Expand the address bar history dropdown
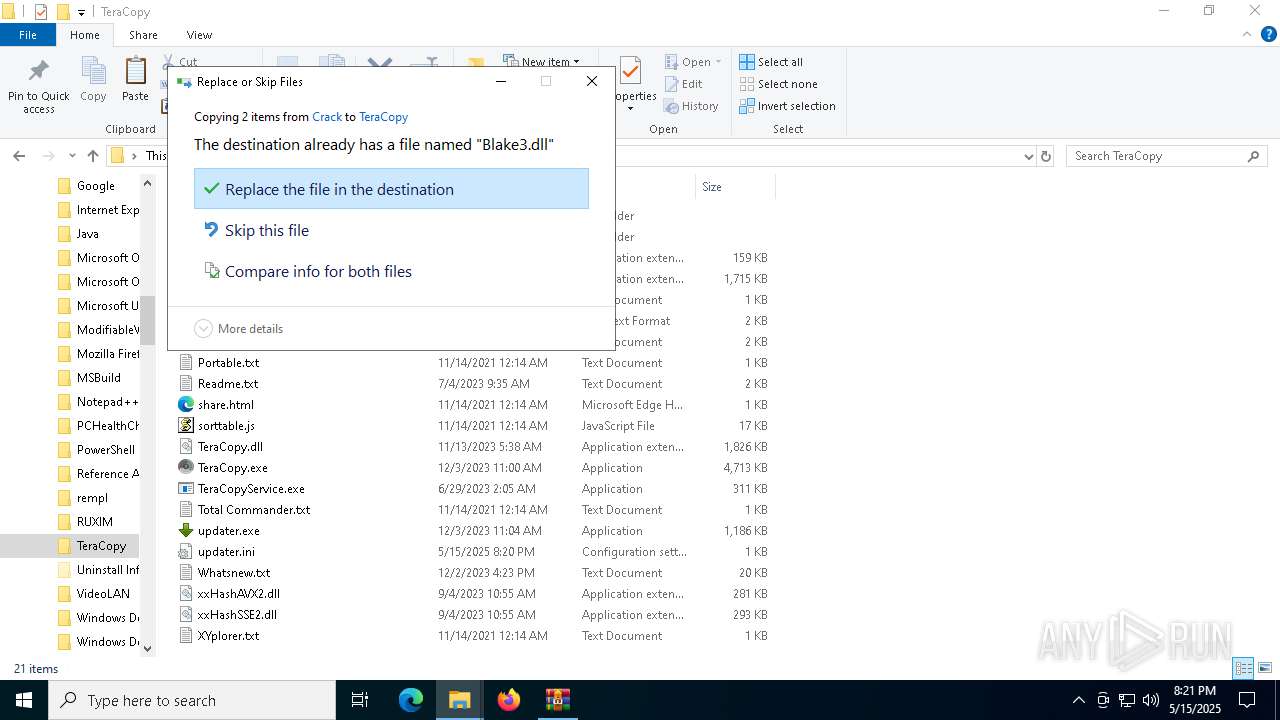The height and width of the screenshot is (720, 1280). pyautogui.click(x=1028, y=156)
